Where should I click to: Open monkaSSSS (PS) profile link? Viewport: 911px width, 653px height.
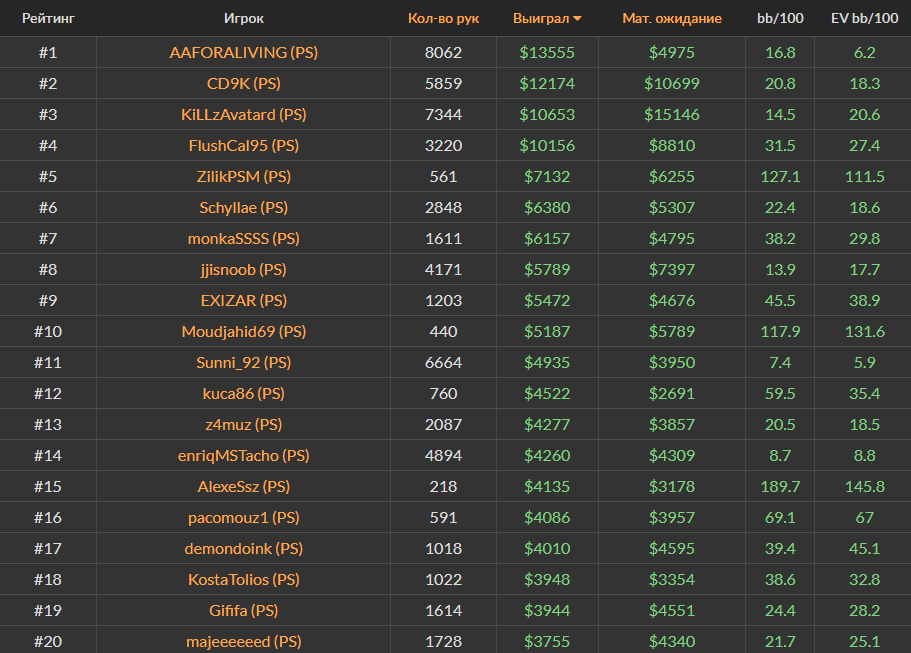pos(244,238)
